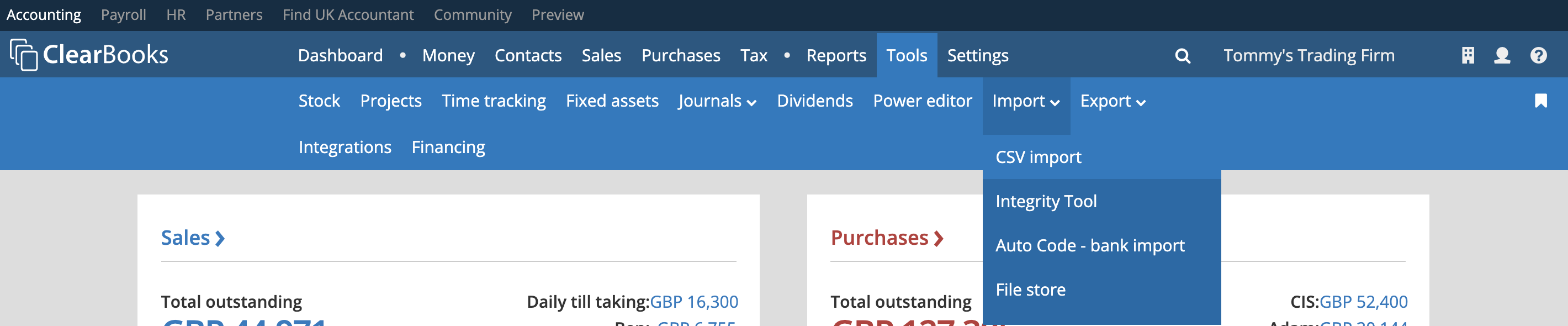The image size is (1568, 326).
Task: Open the Contacts section
Action: pyautogui.click(x=528, y=55)
